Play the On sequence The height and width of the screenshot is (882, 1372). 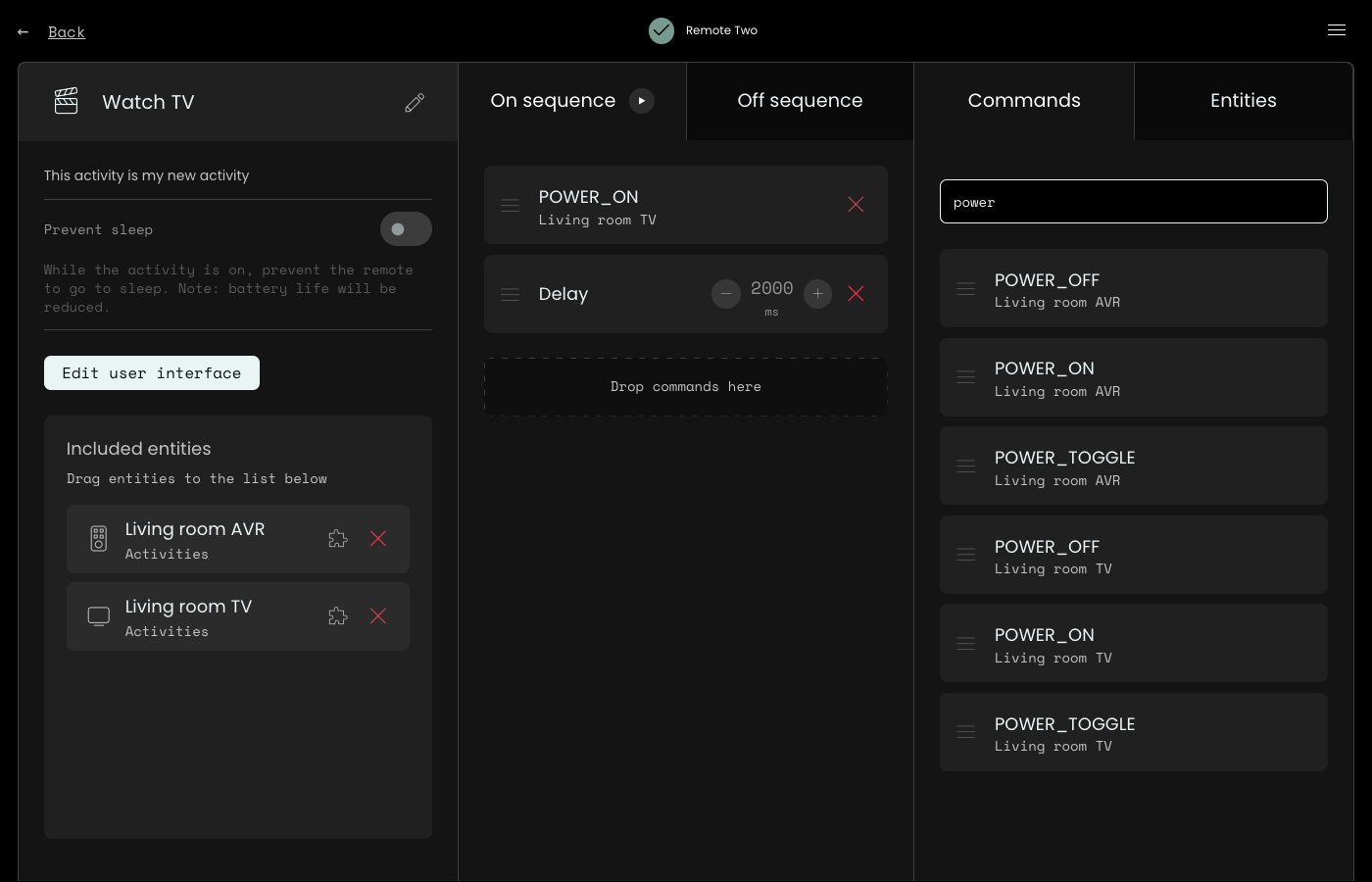[x=641, y=101]
